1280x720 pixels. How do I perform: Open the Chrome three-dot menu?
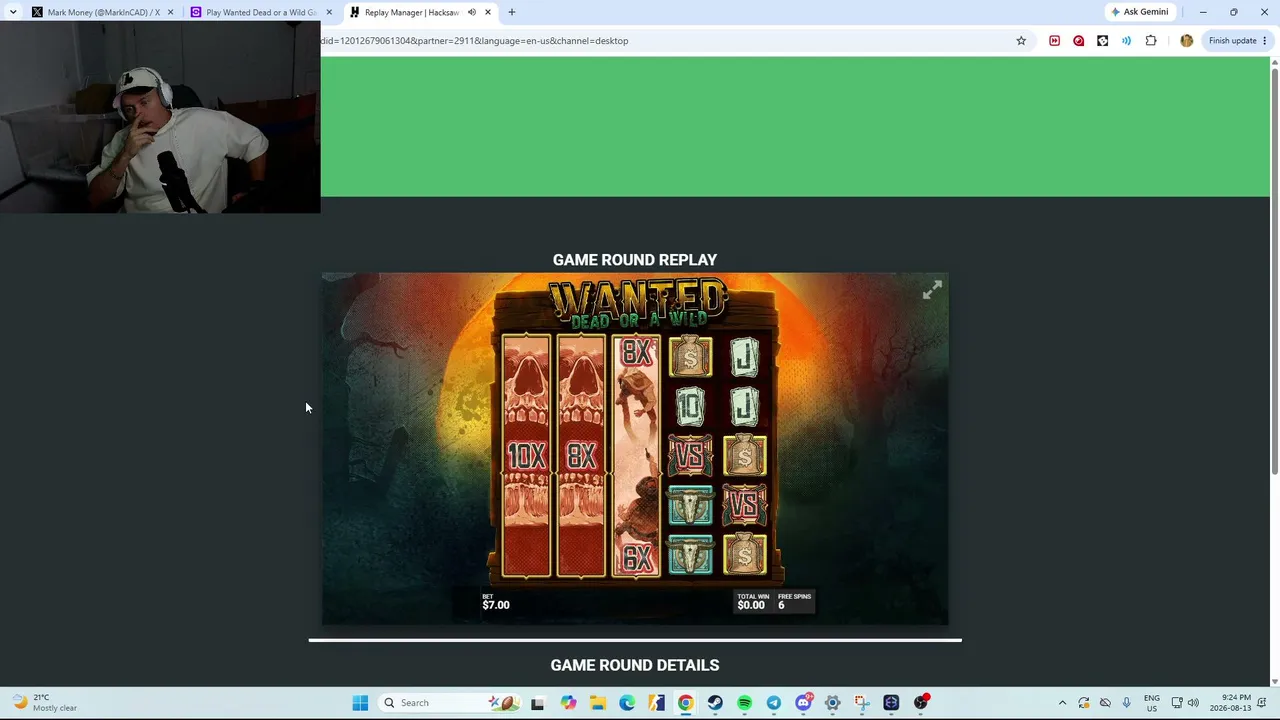1264,41
